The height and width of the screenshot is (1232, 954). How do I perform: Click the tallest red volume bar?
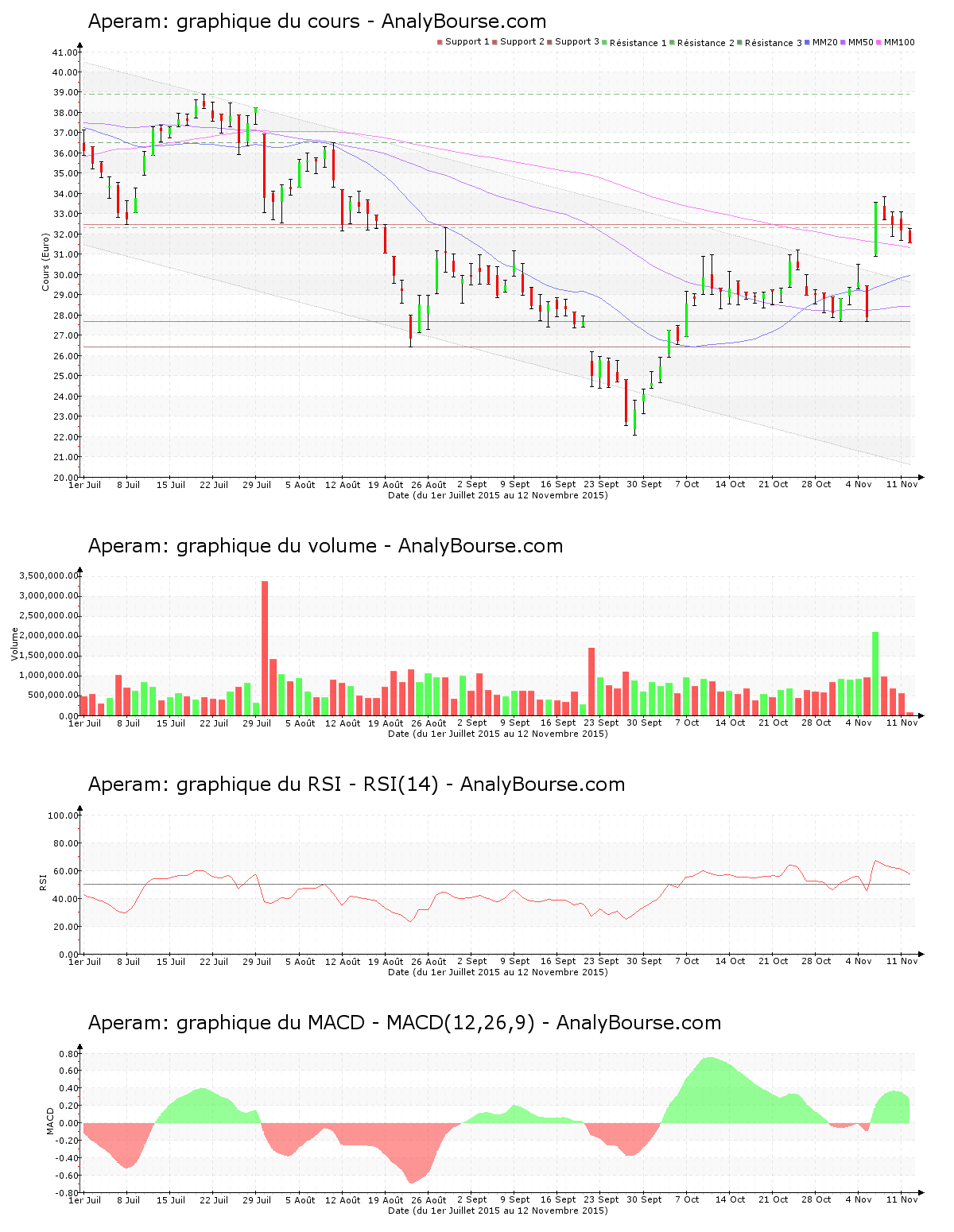coord(265,648)
